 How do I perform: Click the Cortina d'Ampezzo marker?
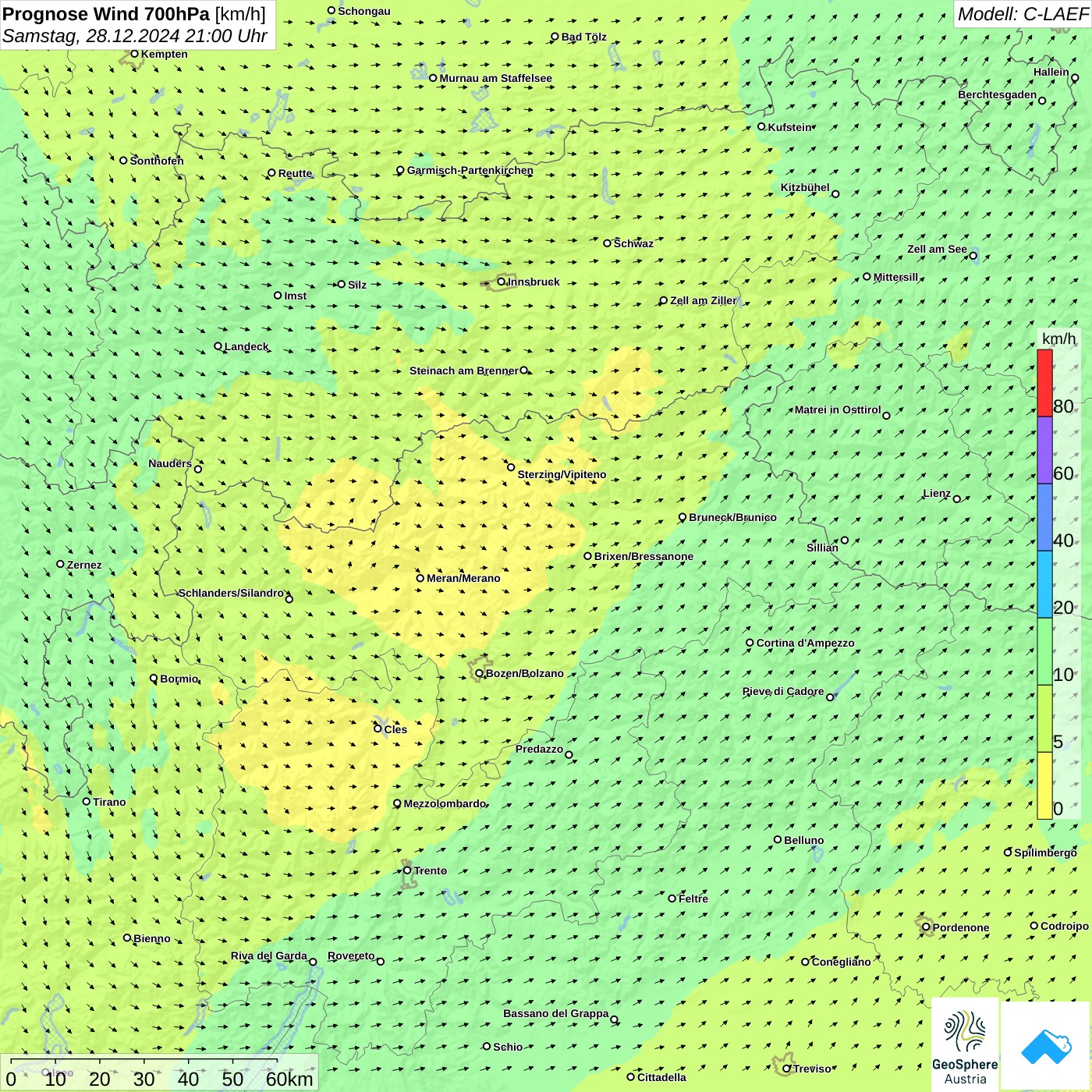click(750, 643)
